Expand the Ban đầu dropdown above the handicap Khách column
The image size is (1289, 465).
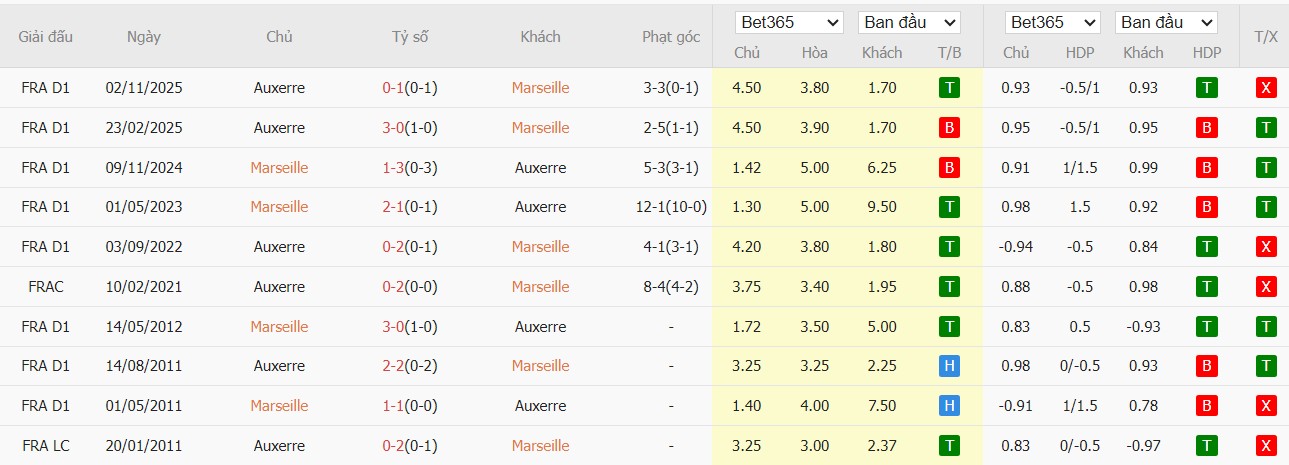click(x=1165, y=22)
